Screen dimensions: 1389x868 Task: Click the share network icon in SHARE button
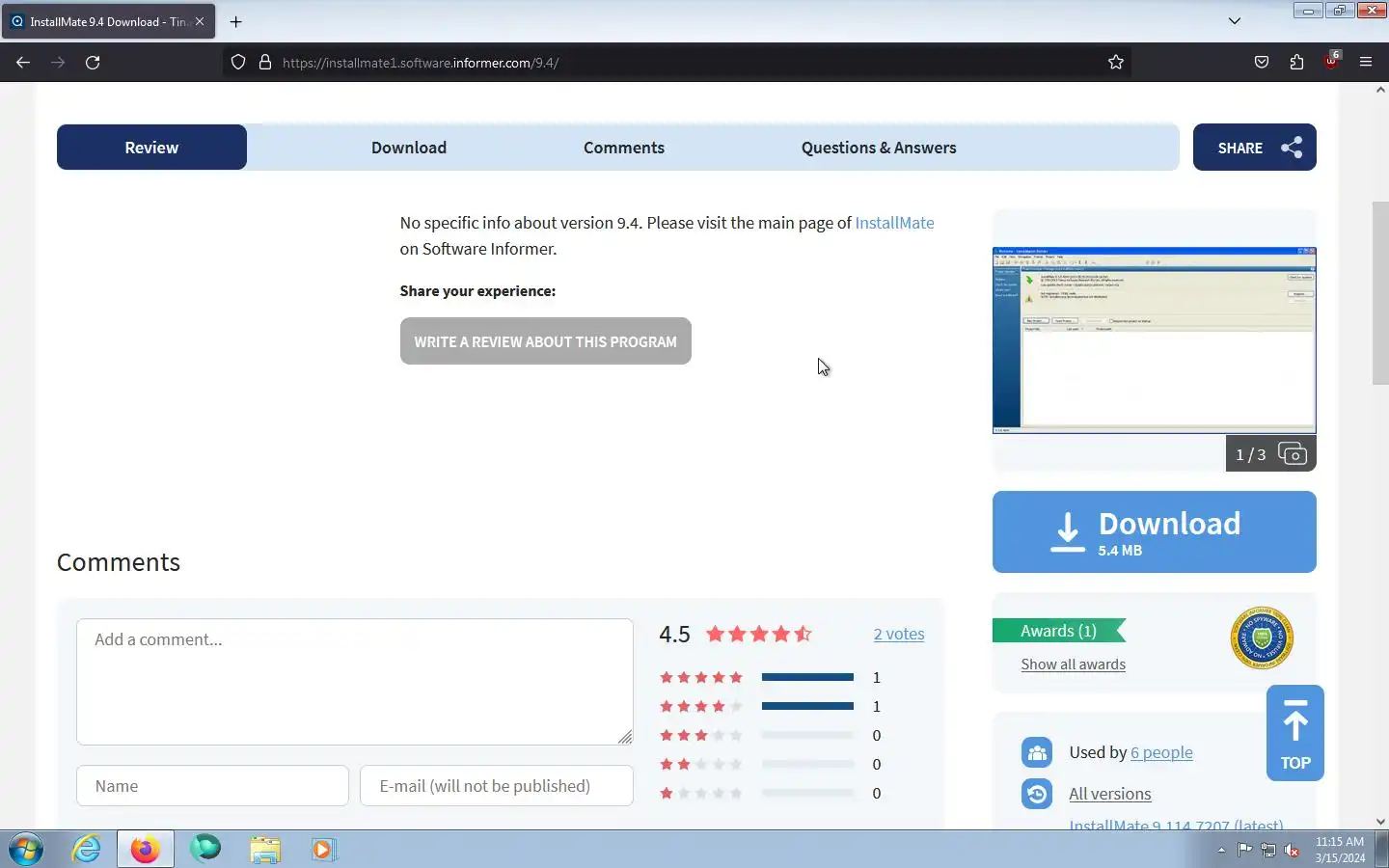pyautogui.click(x=1292, y=148)
